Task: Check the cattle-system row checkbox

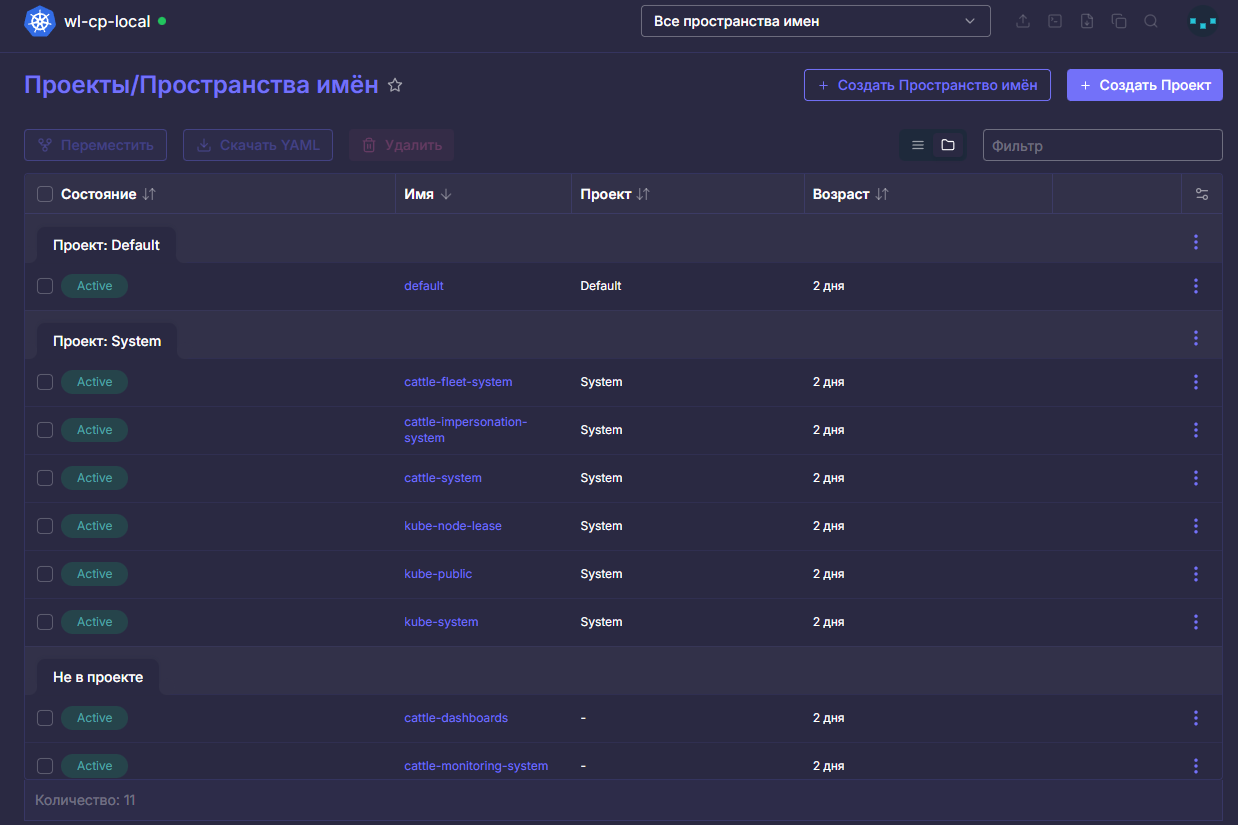Action: [x=45, y=478]
